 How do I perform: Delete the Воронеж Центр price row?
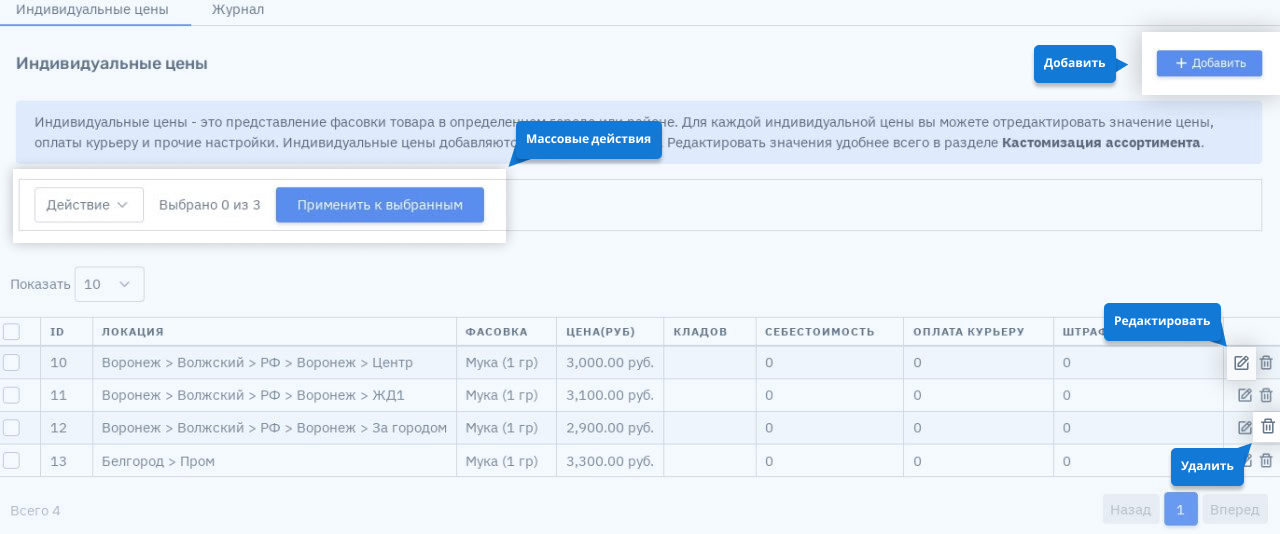(x=1266, y=363)
